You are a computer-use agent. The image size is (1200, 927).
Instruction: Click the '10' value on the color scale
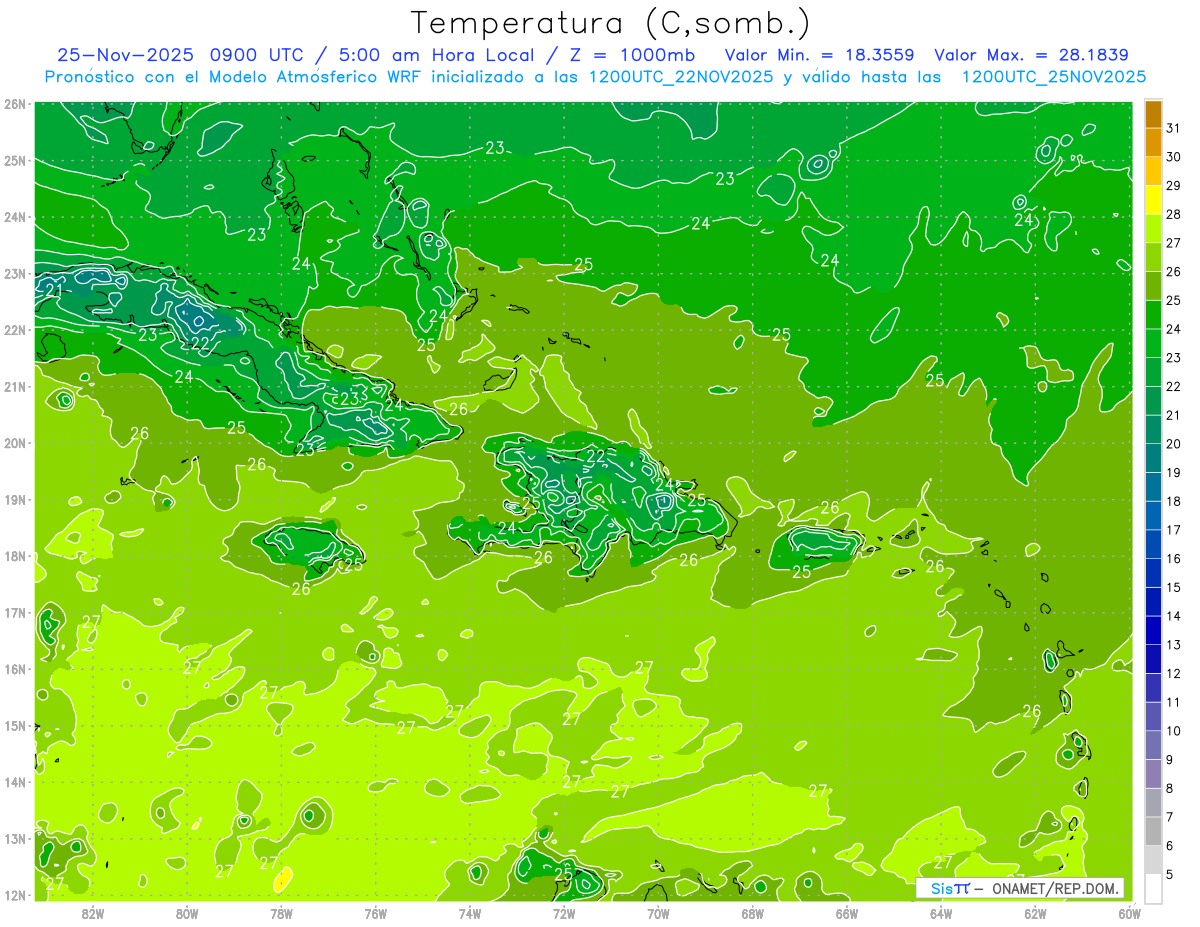coord(1174,731)
